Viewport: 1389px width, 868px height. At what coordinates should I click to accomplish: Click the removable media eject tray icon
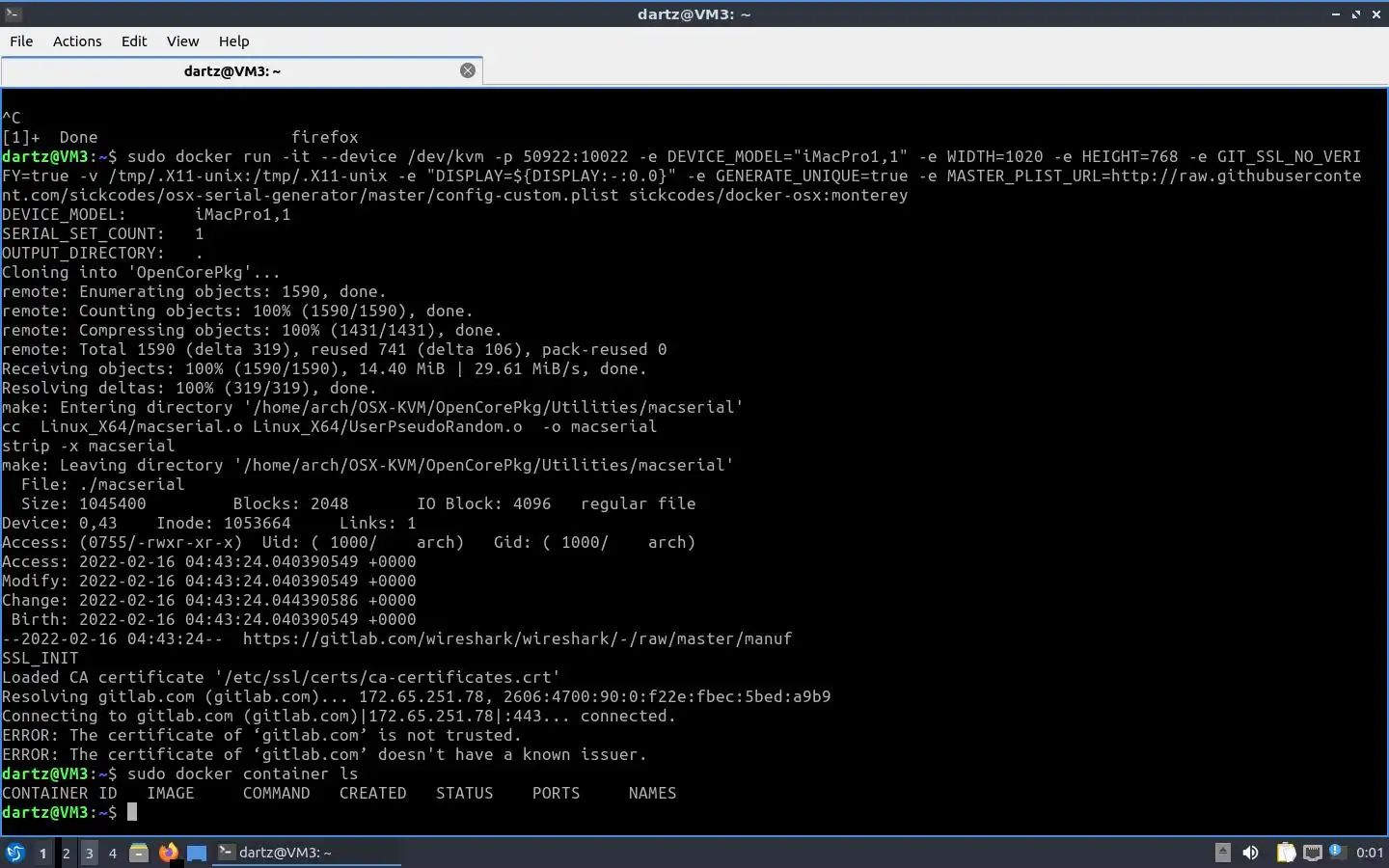tap(1222, 853)
